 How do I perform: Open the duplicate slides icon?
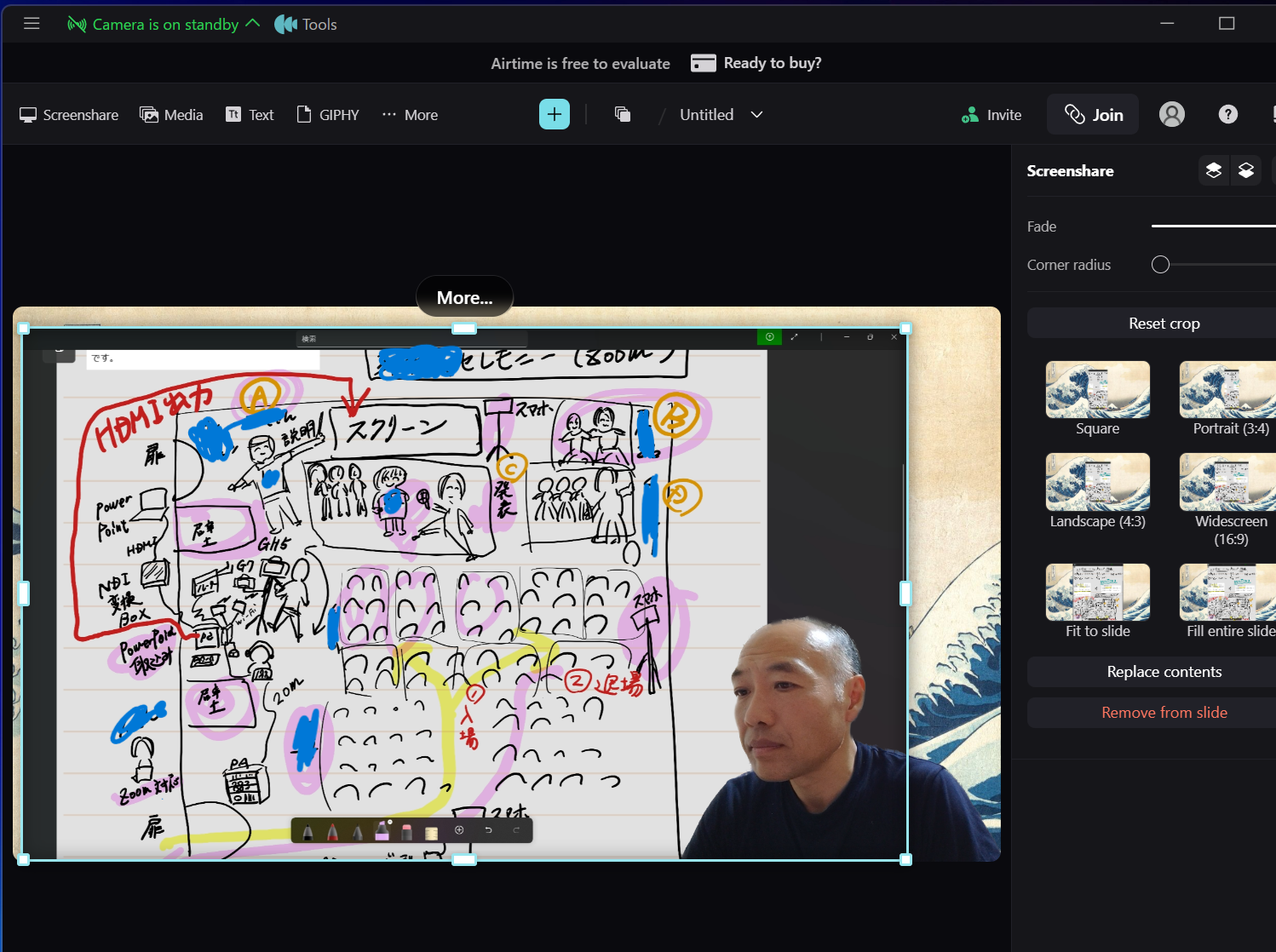click(623, 114)
